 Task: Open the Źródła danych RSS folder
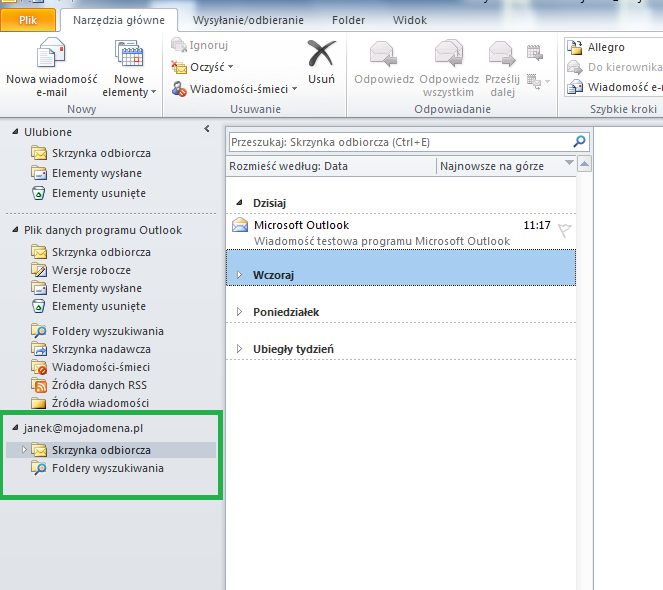point(99,385)
